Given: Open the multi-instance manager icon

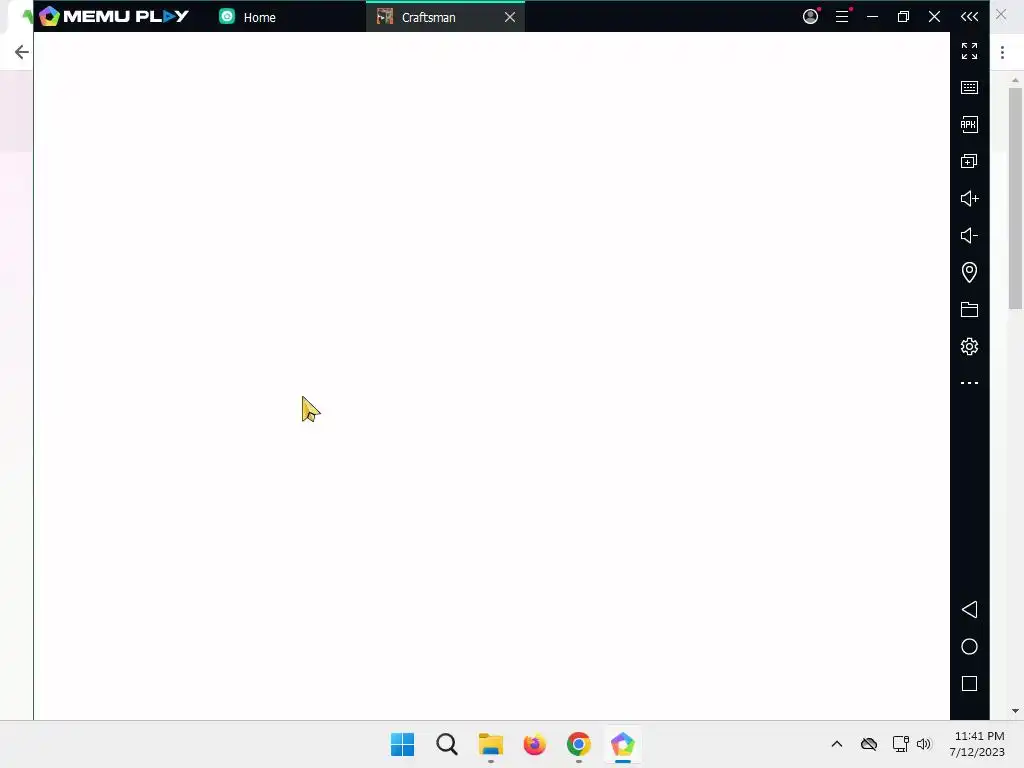Looking at the screenshot, I should pyautogui.click(x=969, y=161).
